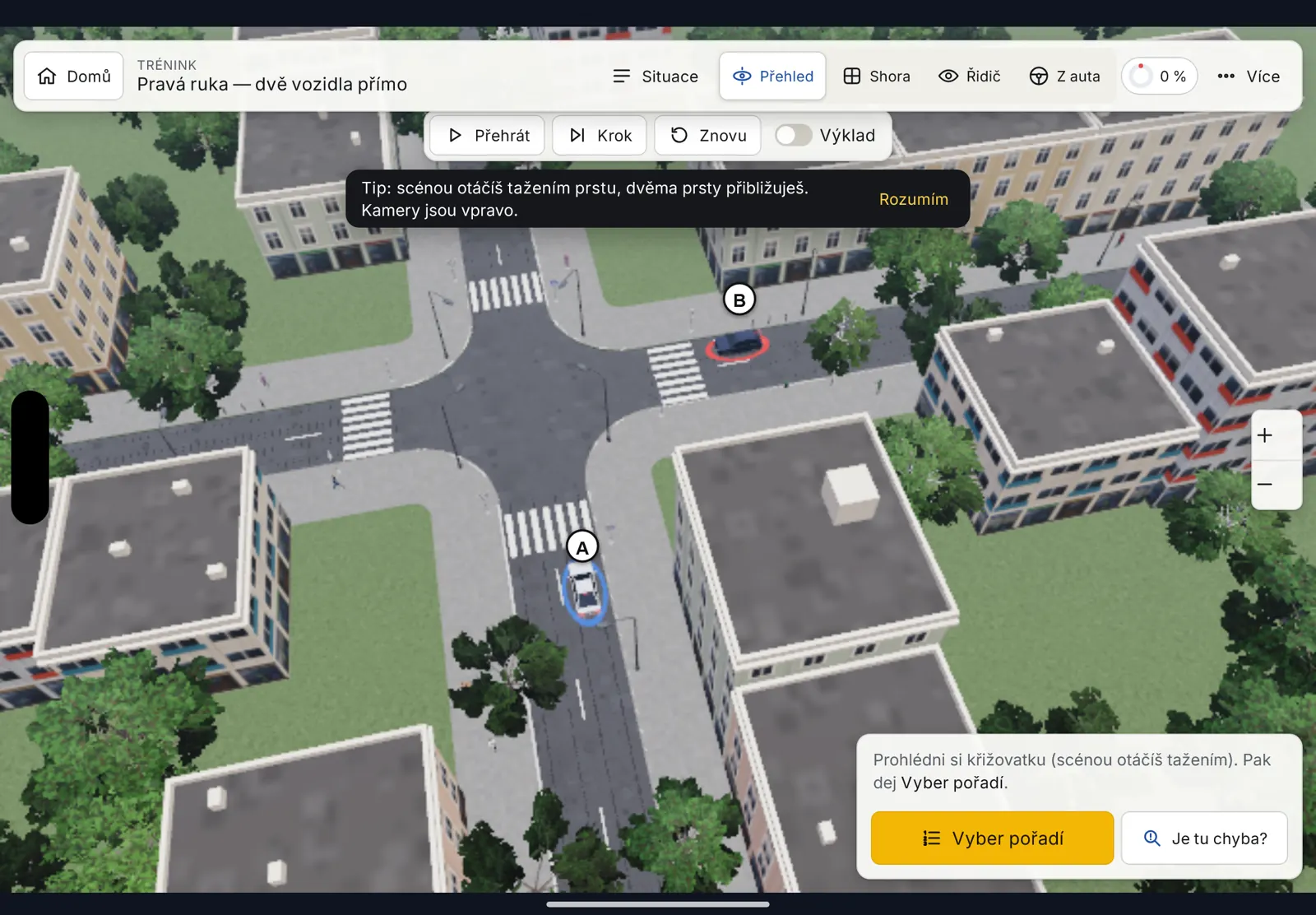This screenshot has height=915, width=1316.
Task: Dismiss the tip with Rozumím
Action: (913, 199)
